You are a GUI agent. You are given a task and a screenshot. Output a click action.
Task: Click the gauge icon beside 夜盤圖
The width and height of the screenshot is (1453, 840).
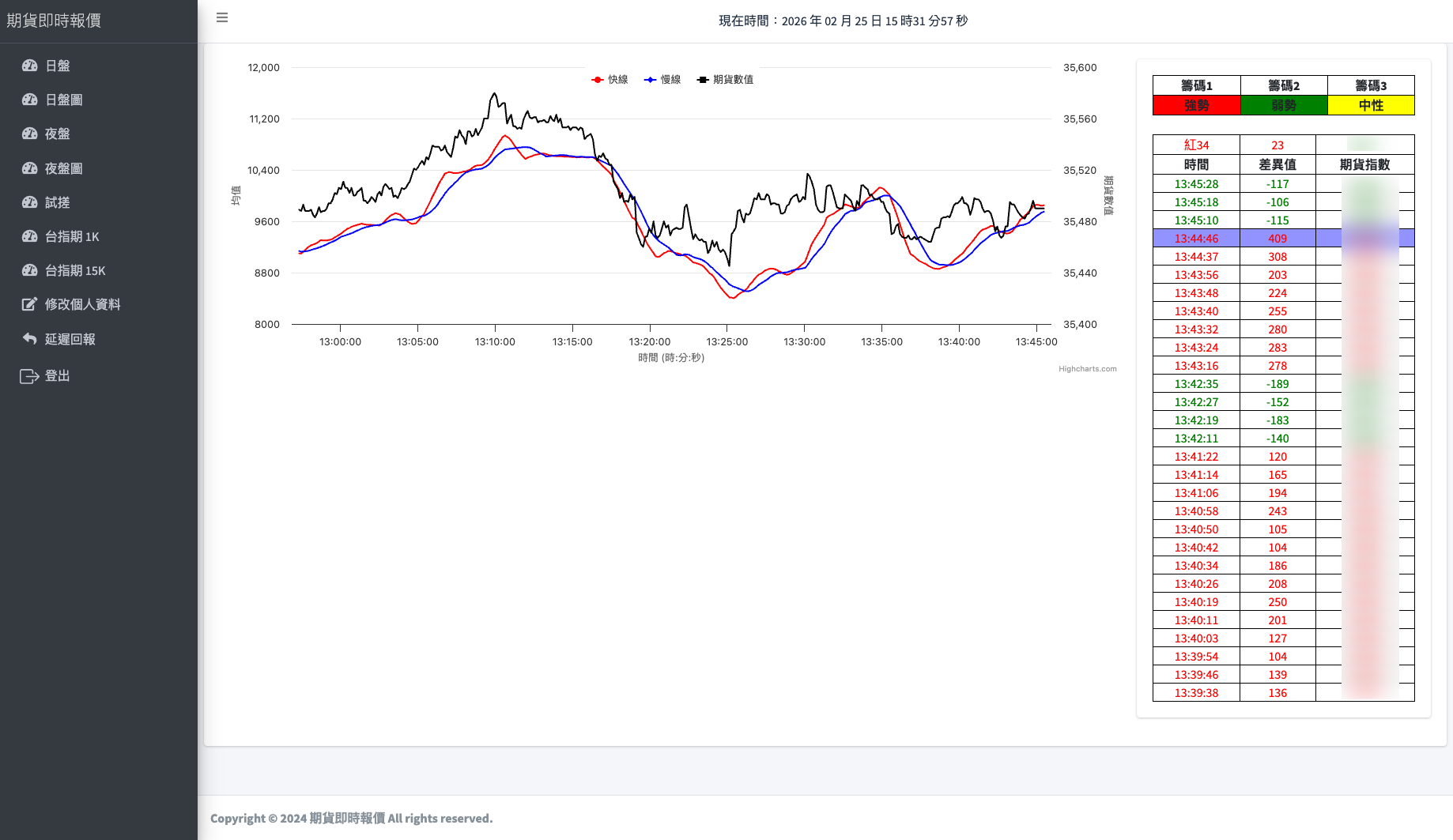point(30,168)
